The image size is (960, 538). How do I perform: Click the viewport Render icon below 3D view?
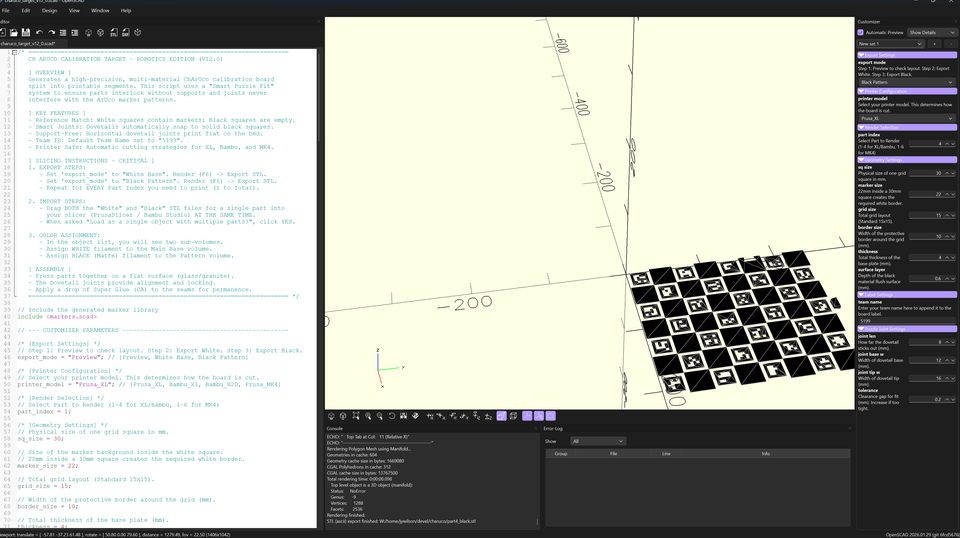[x=343, y=416]
